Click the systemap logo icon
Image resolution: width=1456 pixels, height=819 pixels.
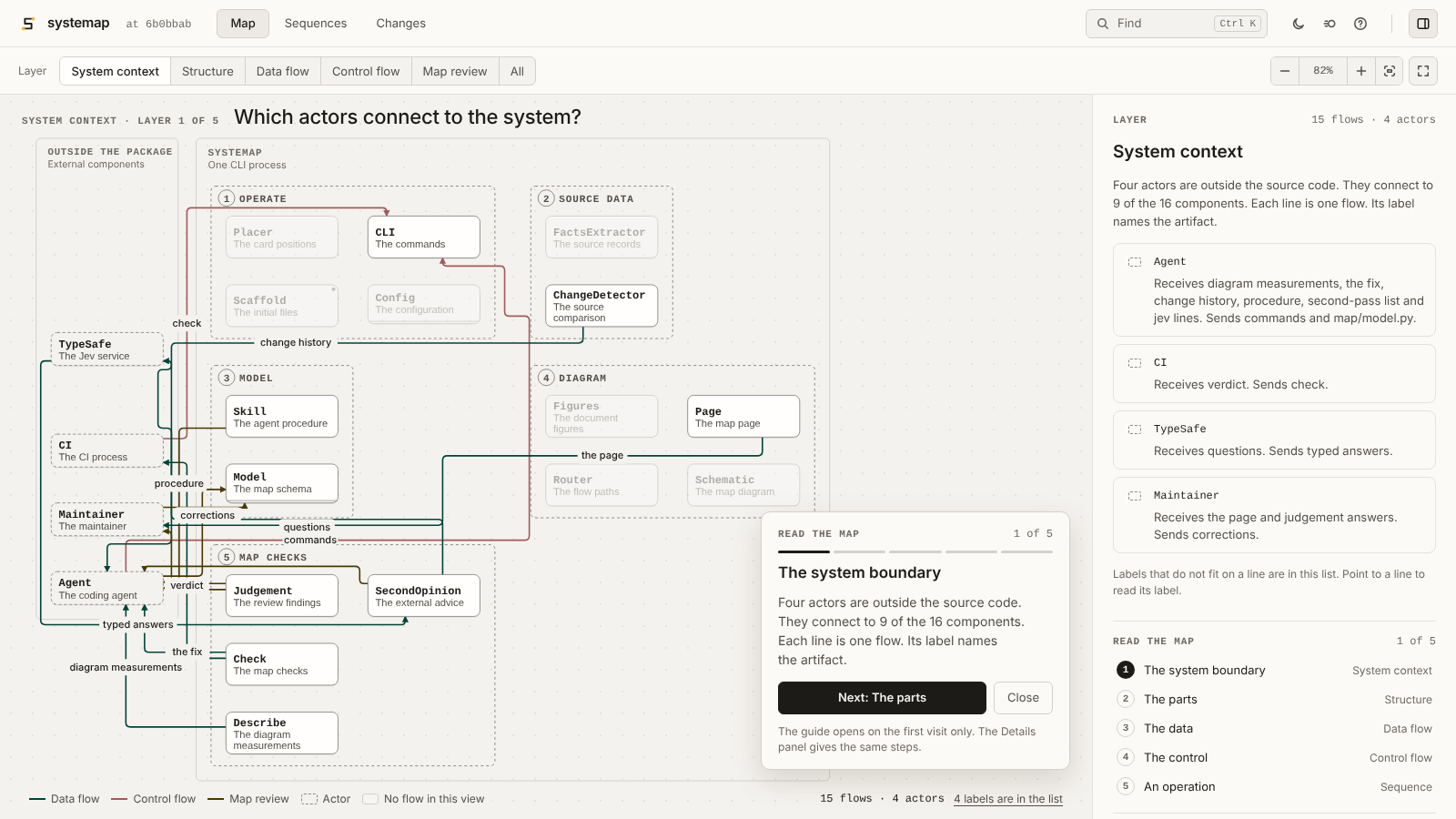click(x=28, y=24)
